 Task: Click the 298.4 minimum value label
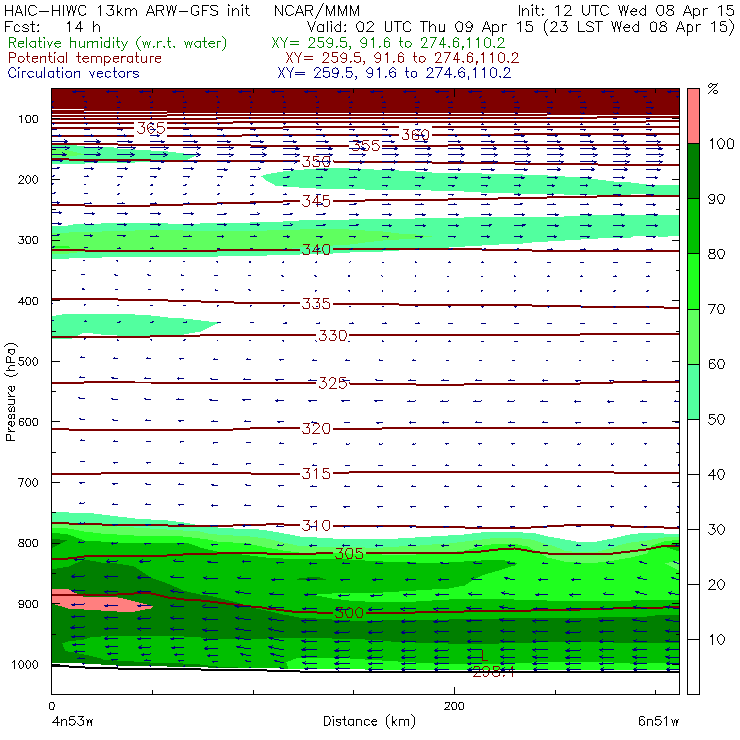[x=493, y=672]
